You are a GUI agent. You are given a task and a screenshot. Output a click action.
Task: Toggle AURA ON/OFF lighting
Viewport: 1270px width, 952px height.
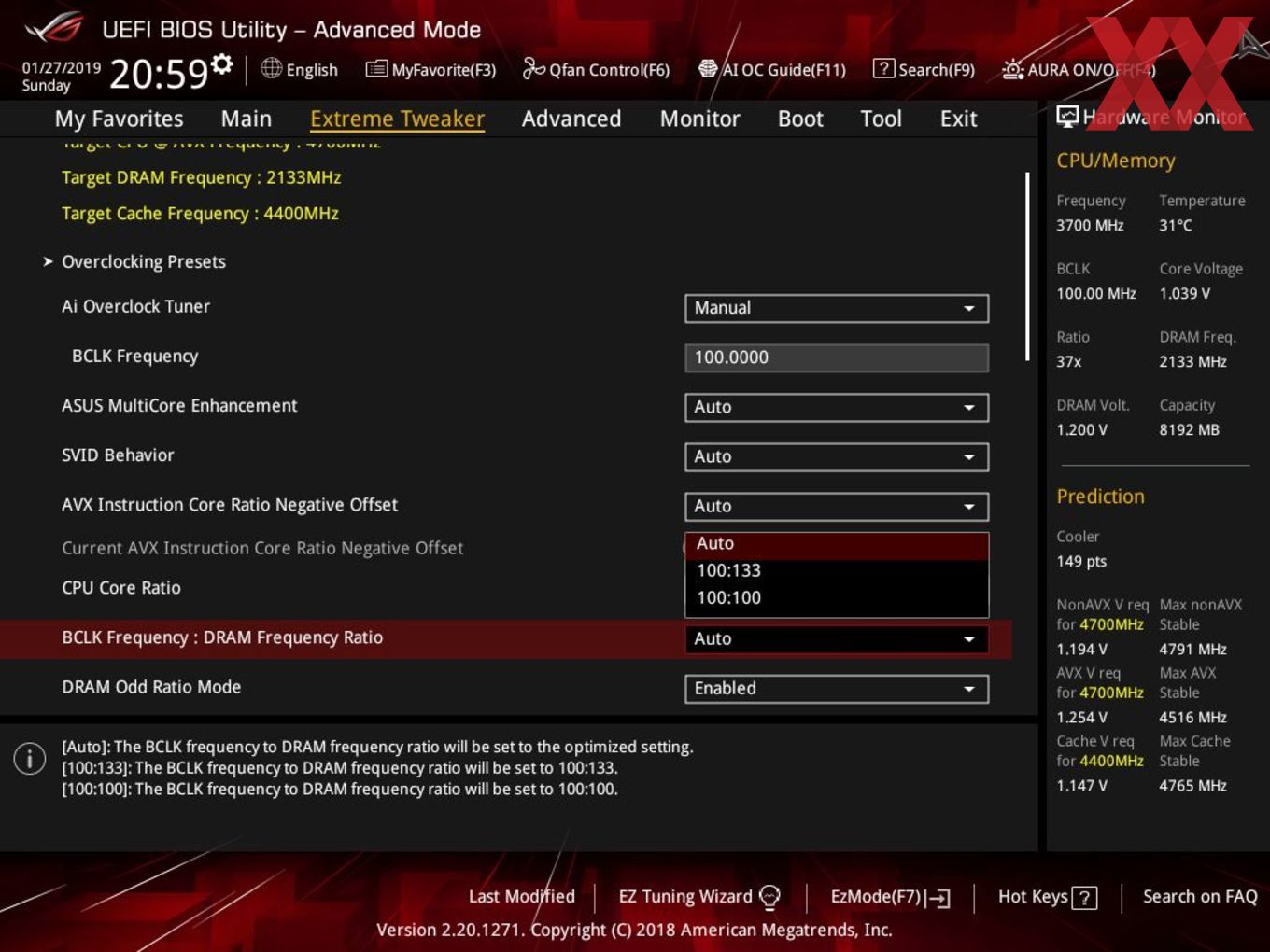(x=1079, y=69)
